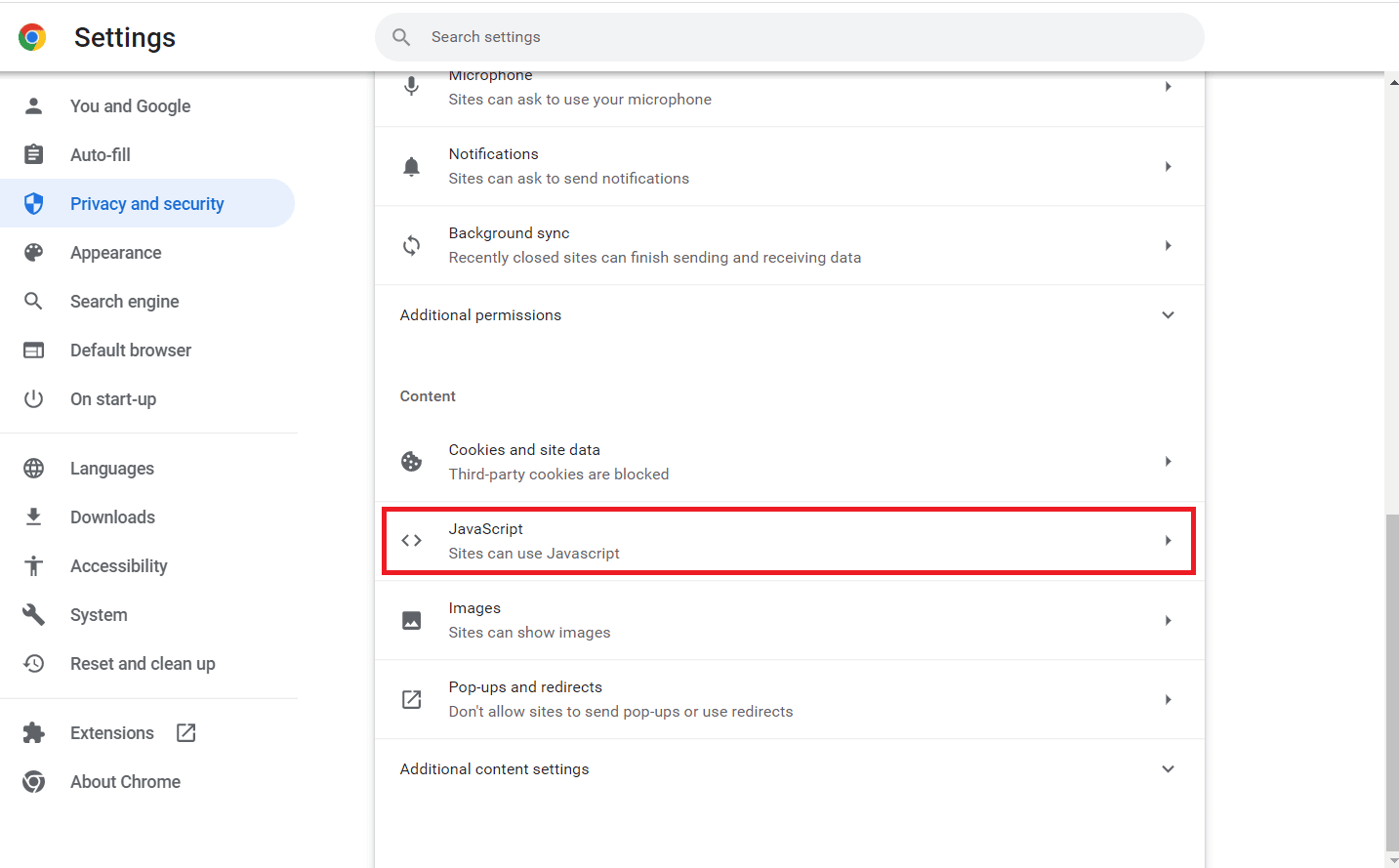The height and width of the screenshot is (868, 1399).
Task: Click 'Sites can ask to send notifications' text
Action: 569,178
